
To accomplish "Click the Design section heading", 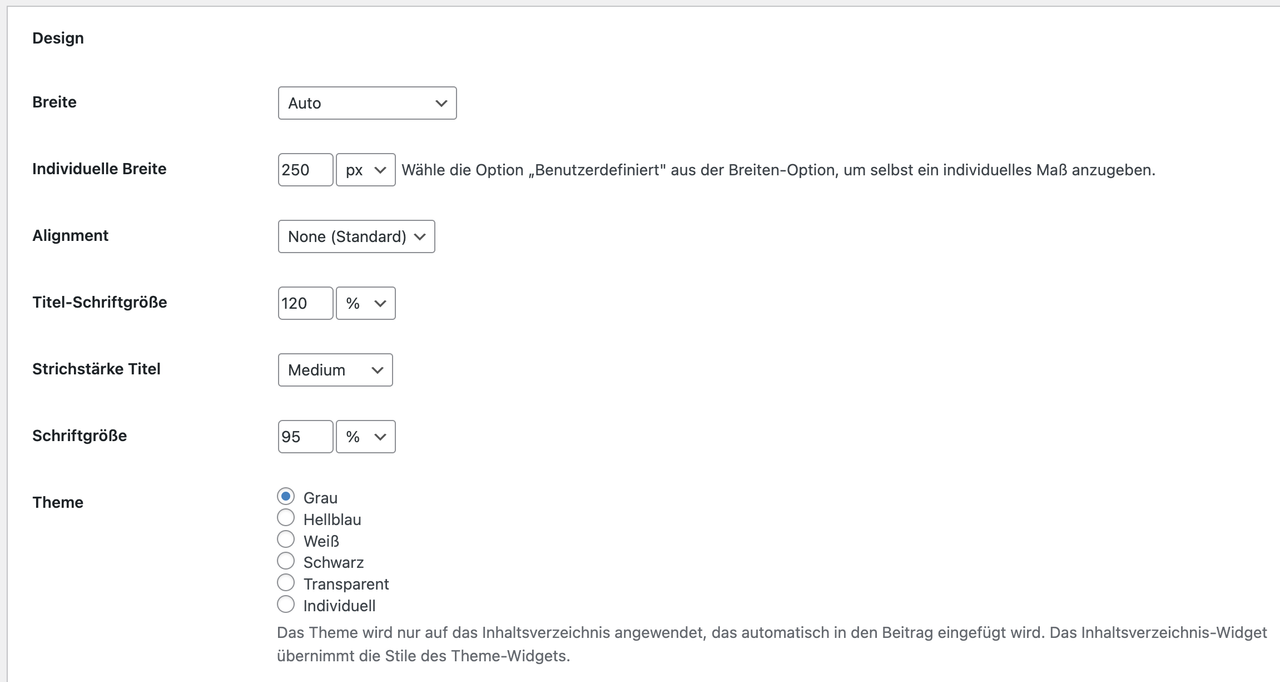I will pos(58,38).
